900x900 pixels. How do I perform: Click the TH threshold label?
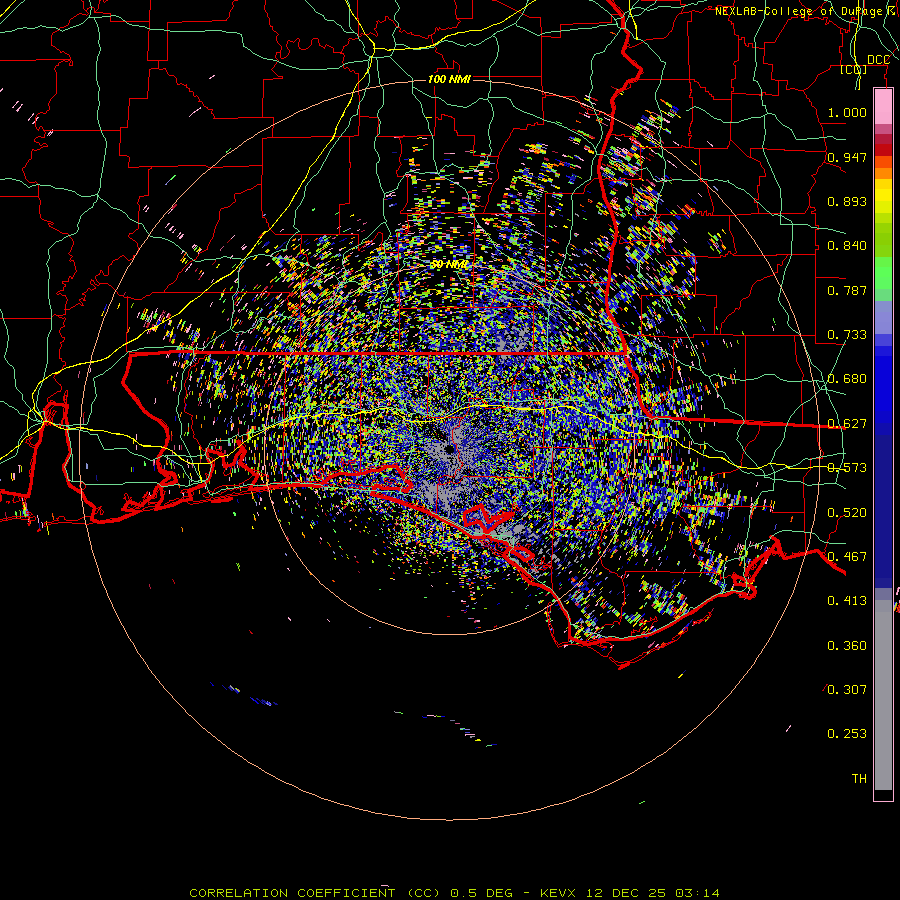pos(859,779)
